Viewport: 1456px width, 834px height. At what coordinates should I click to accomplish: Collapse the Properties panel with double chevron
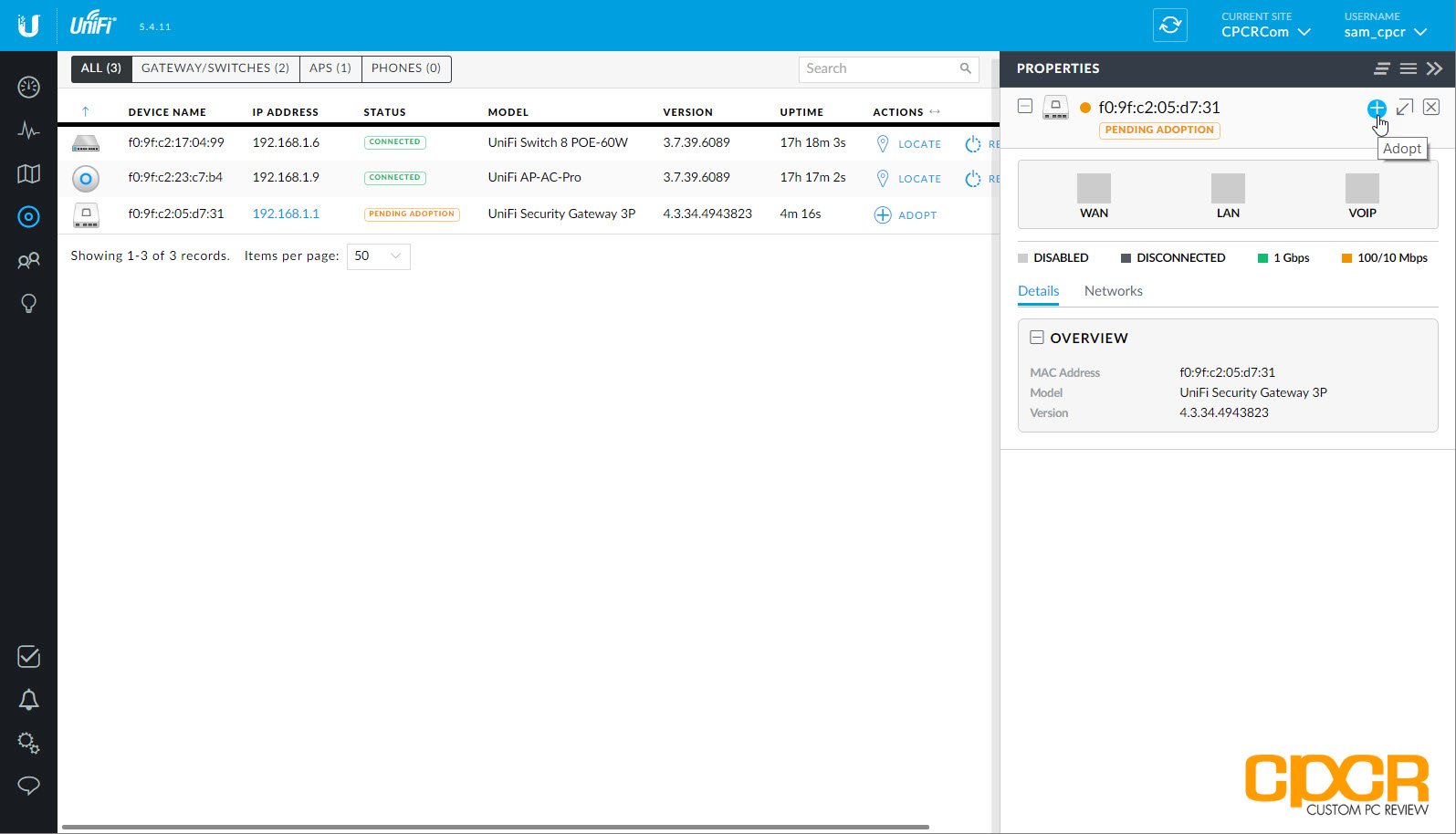(x=1435, y=68)
